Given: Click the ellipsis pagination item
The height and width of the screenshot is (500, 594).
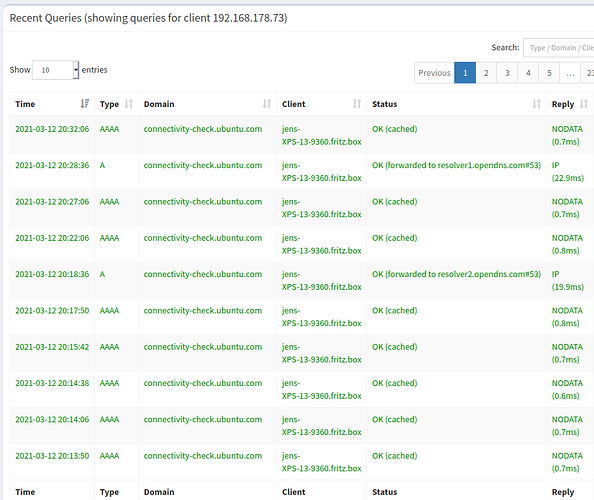Looking at the screenshot, I should (x=570, y=73).
